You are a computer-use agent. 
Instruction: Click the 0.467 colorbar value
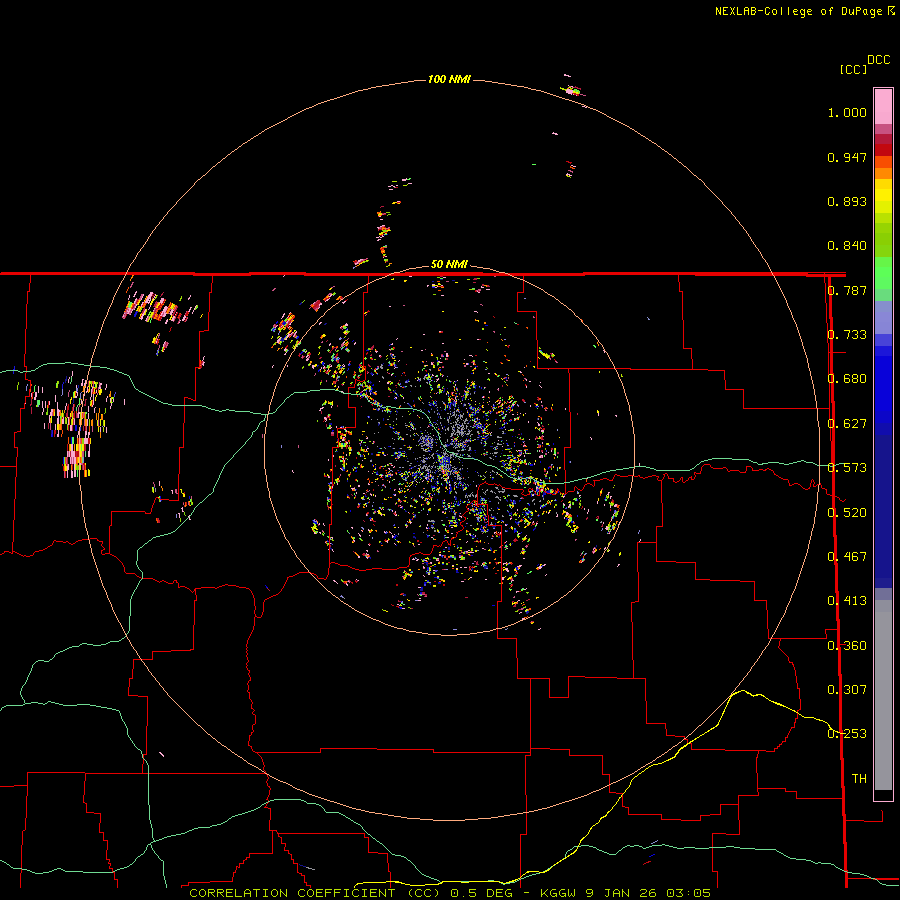[x=847, y=557]
